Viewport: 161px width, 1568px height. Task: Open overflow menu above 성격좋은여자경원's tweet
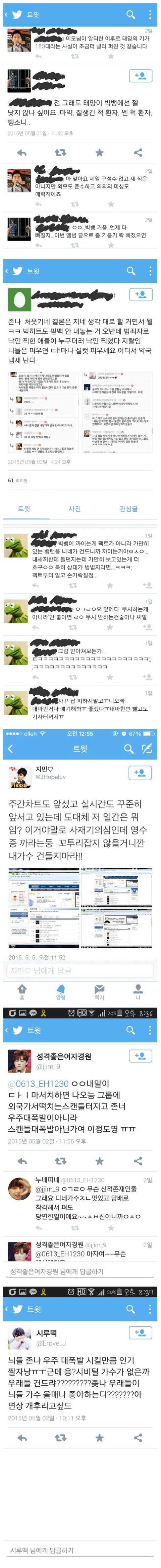click(x=150, y=1030)
